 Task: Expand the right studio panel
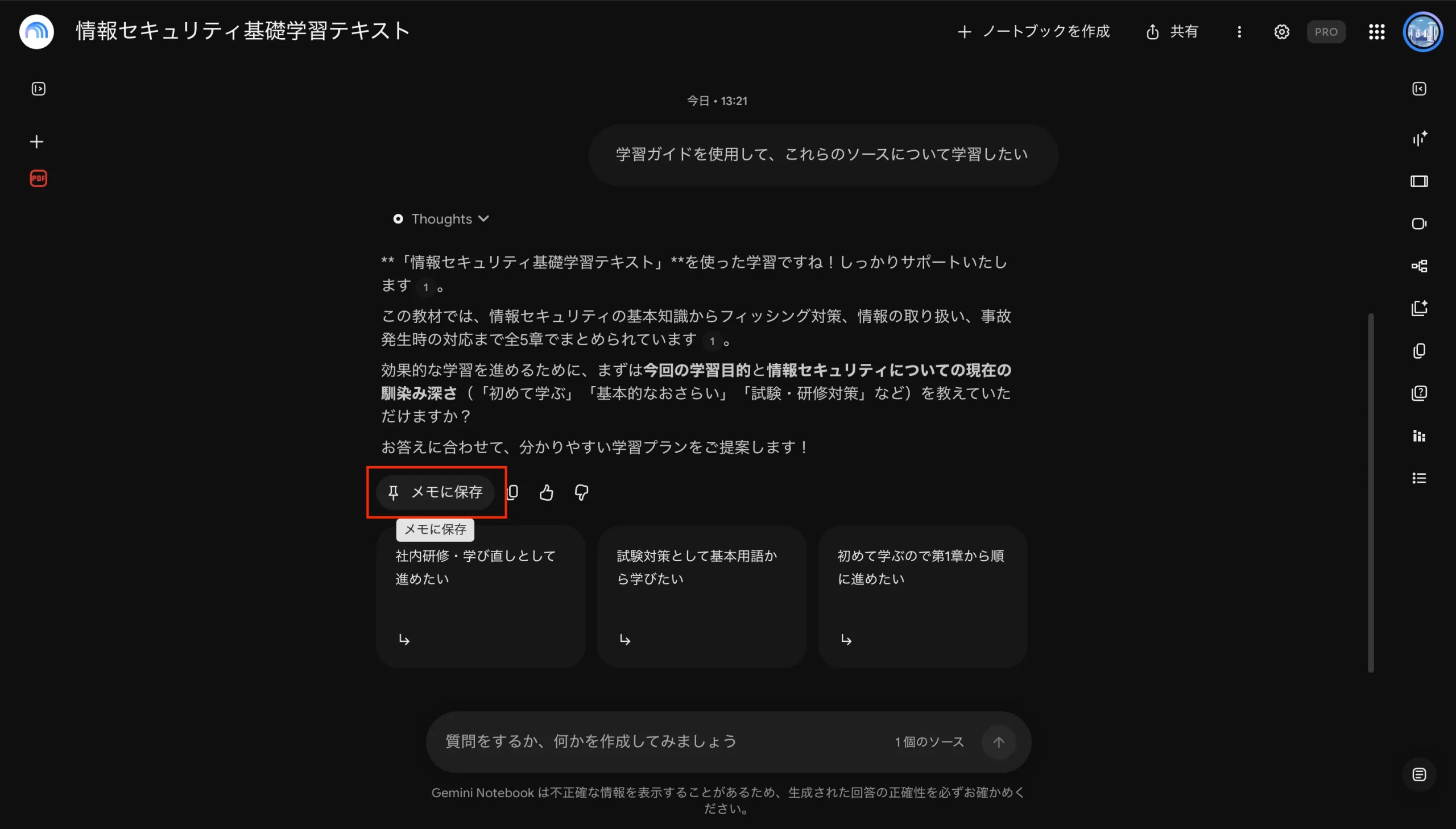(1419, 89)
